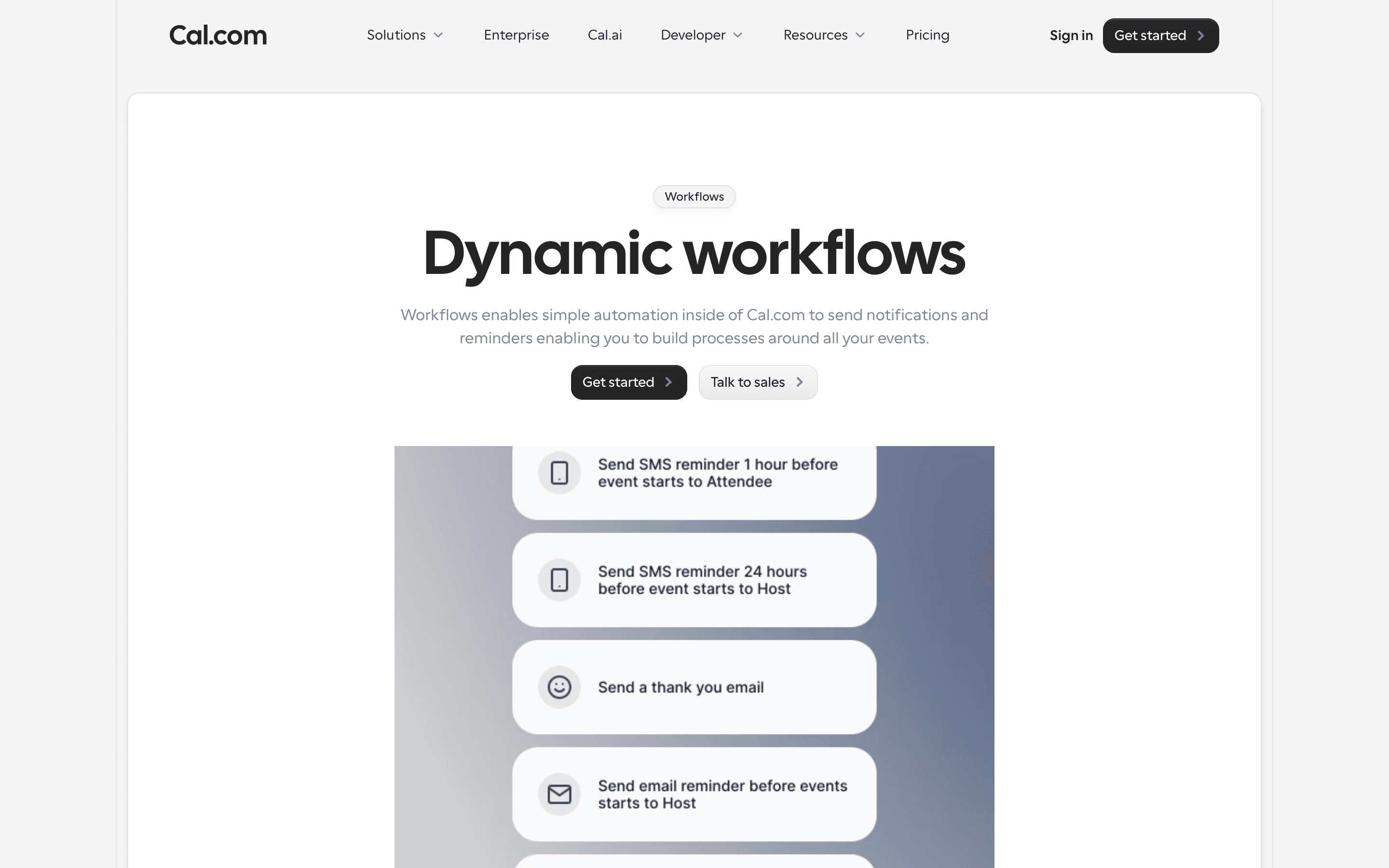Open the Pricing page
This screenshot has height=868, width=1389.
coord(927,35)
